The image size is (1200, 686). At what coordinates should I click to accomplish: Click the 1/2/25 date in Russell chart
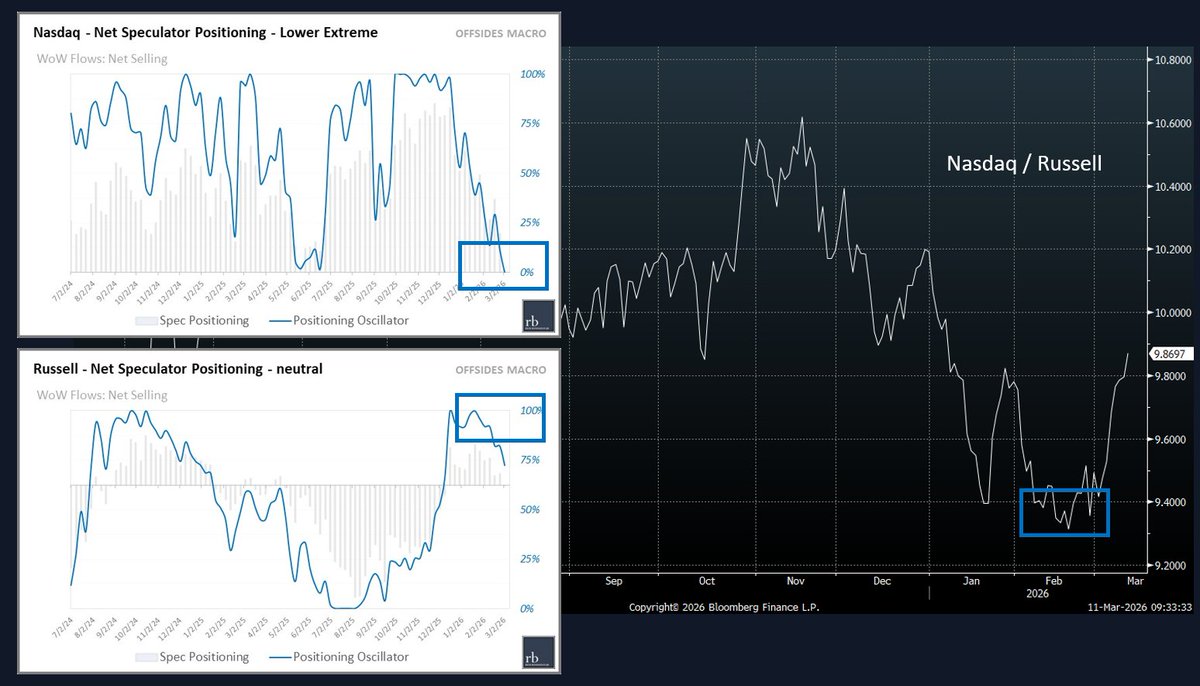[x=196, y=627]
